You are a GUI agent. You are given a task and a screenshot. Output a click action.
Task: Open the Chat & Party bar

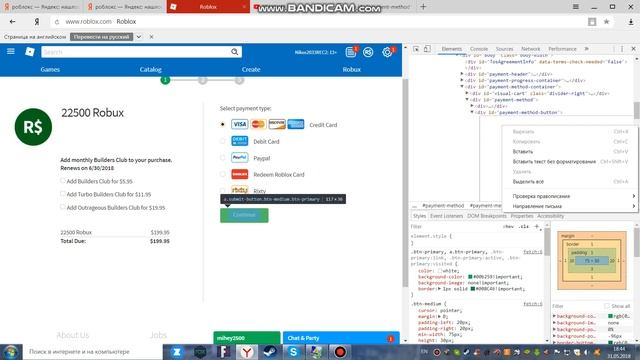click(x=341, y=338)
